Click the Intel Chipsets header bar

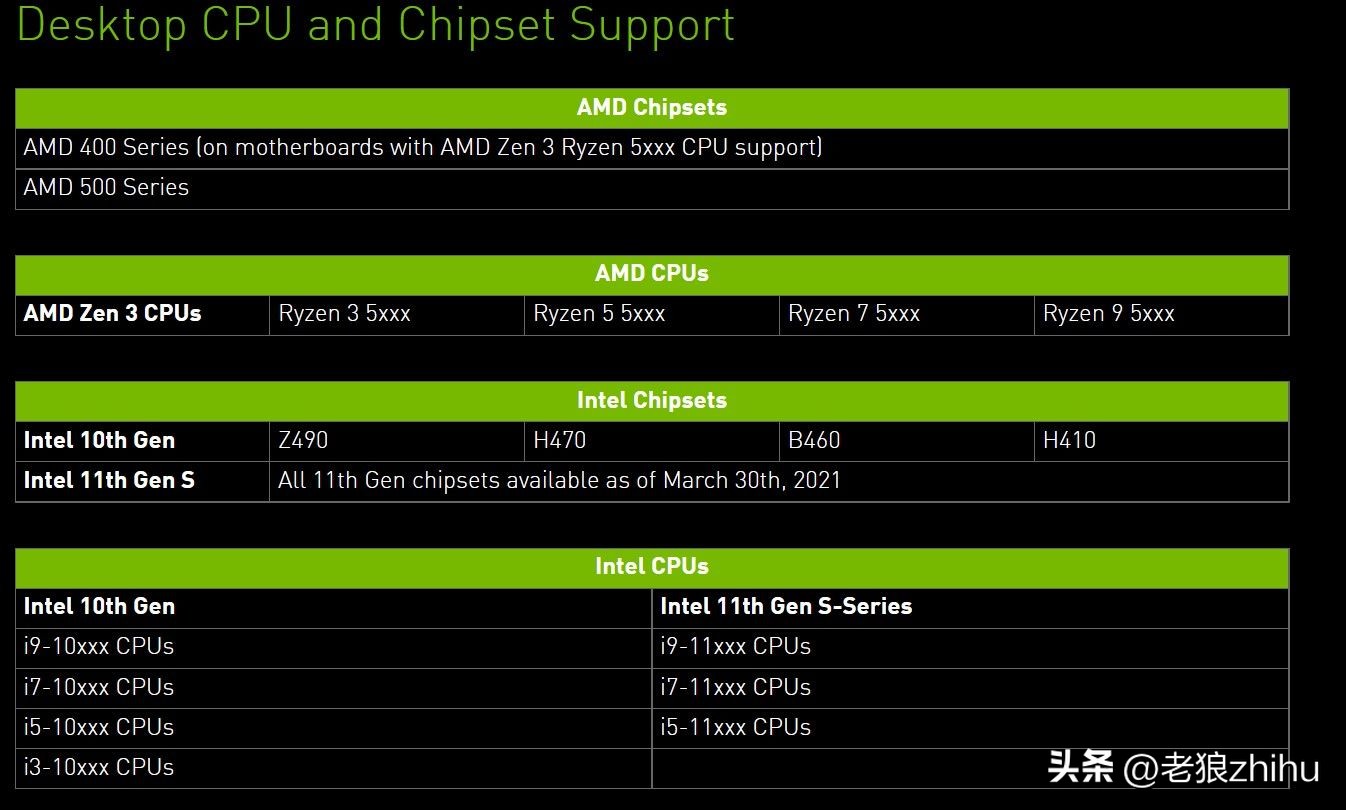(651, 401)
